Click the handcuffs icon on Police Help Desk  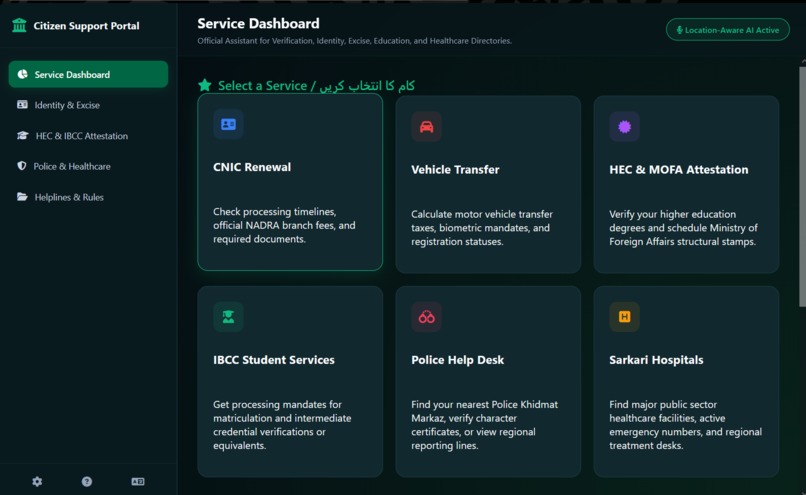click(426, 317)
